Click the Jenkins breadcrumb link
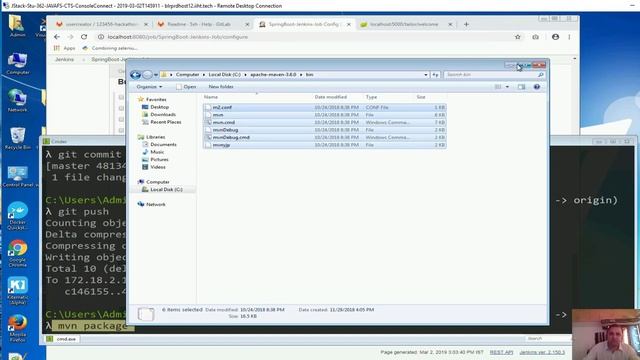Image resolution: width=640 pixels, height=360 pixels. [64, 59]
